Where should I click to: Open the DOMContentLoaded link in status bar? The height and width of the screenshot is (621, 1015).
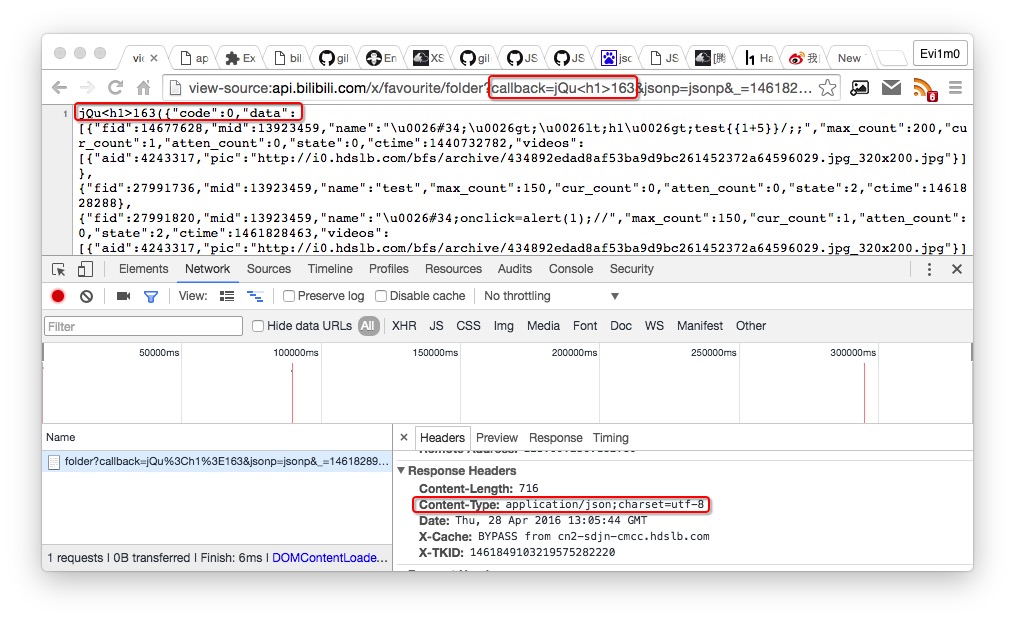330,558
